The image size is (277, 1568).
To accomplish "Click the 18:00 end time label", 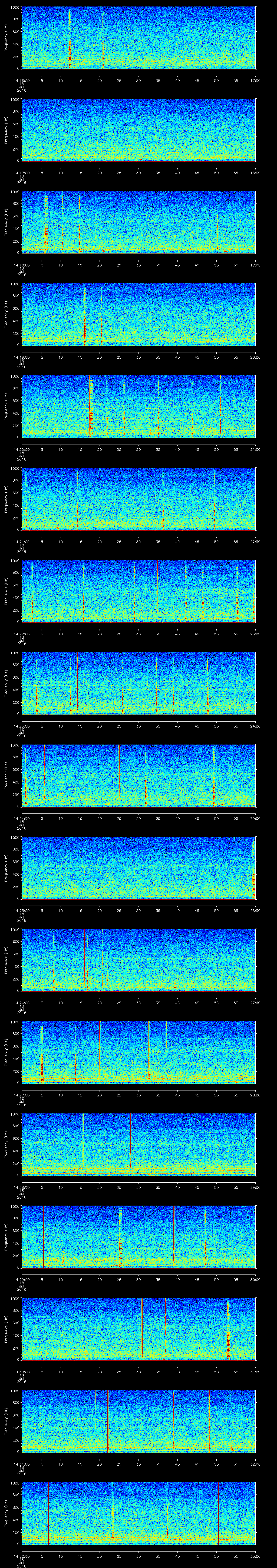I will (256, 173).
